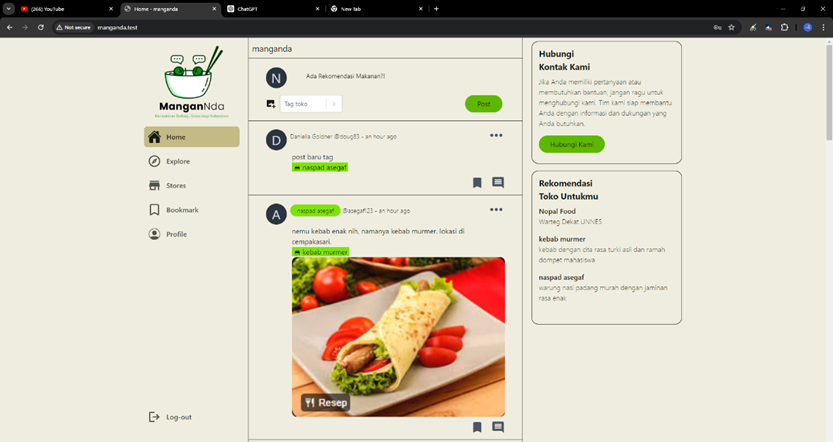This screenshot has width=833, height=442.
Task: Go to Stores in the sidebar
Action: [x=167, y=185]
